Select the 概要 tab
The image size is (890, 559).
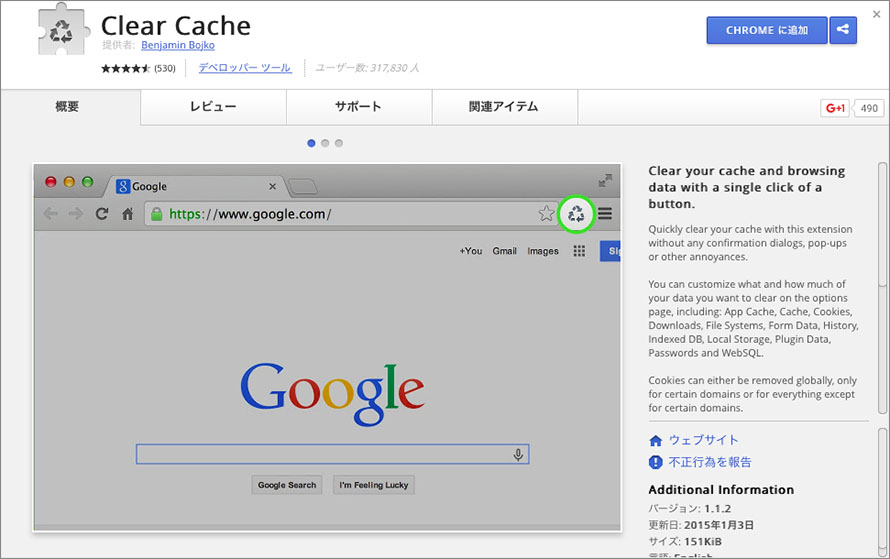tap(67, 107)
